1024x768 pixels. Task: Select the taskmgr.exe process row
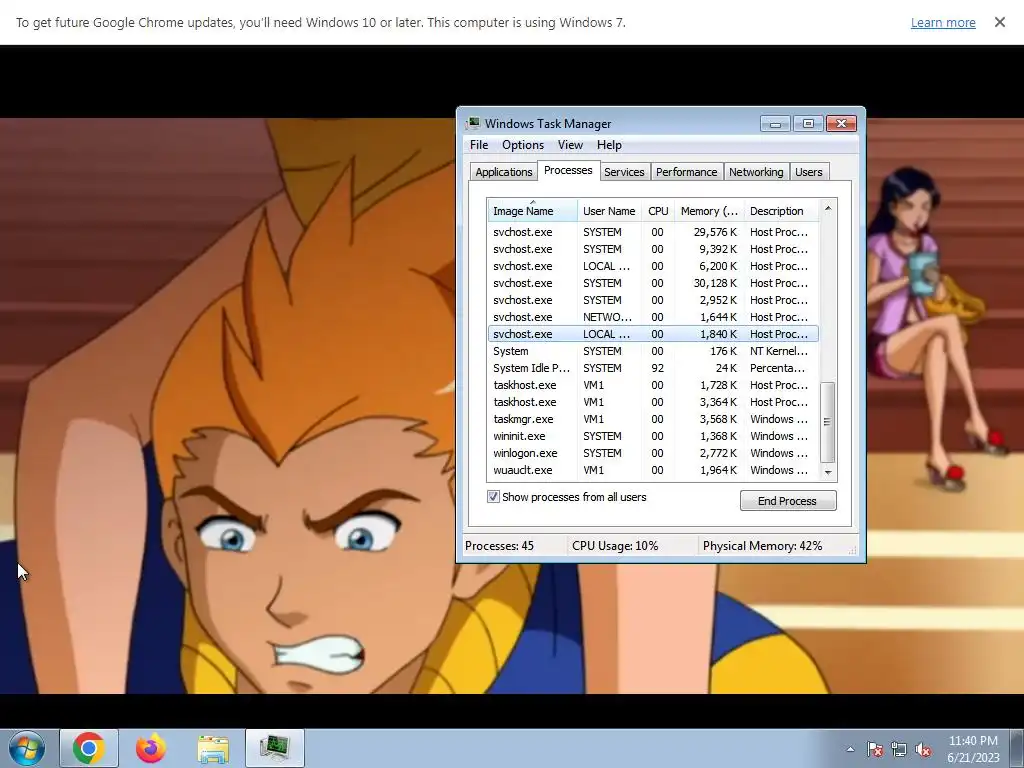click(653, 419)
